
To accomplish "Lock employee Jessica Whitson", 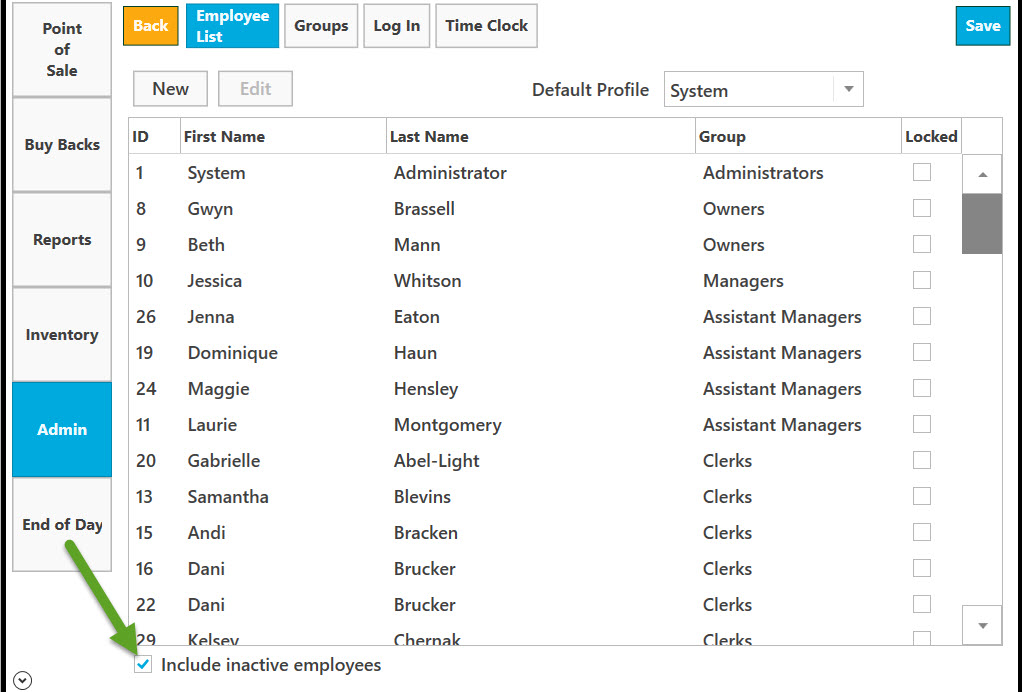I will pyautogui.click(x=922, y=280).
